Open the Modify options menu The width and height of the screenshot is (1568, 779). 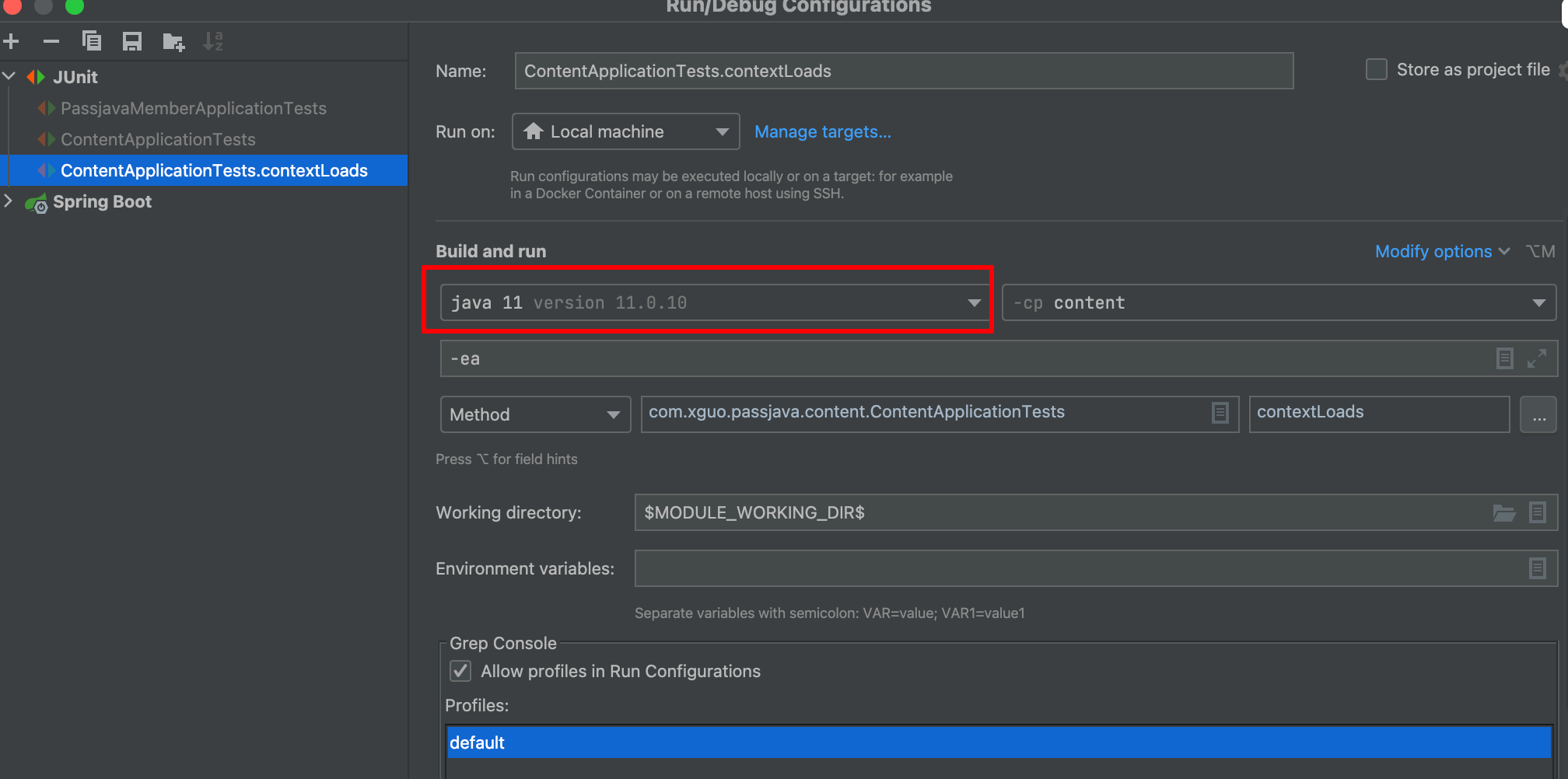tap(1441, 251)
